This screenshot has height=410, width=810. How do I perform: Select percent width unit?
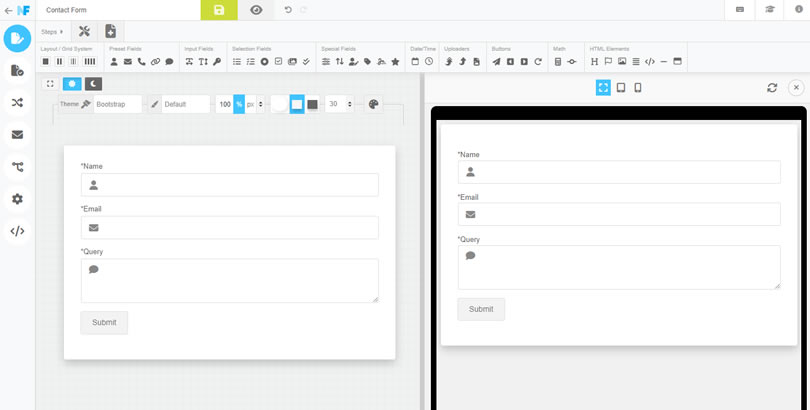coord(239,104)
